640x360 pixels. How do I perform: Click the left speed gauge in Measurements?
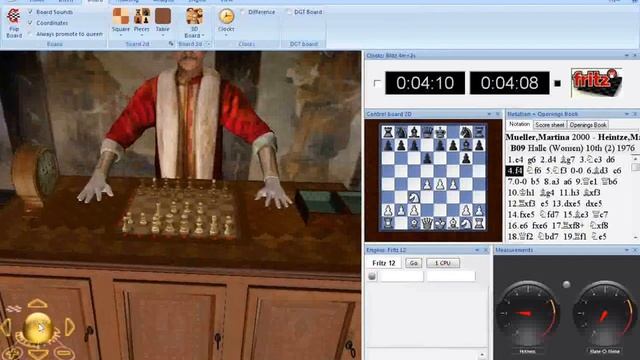[527, 313]
